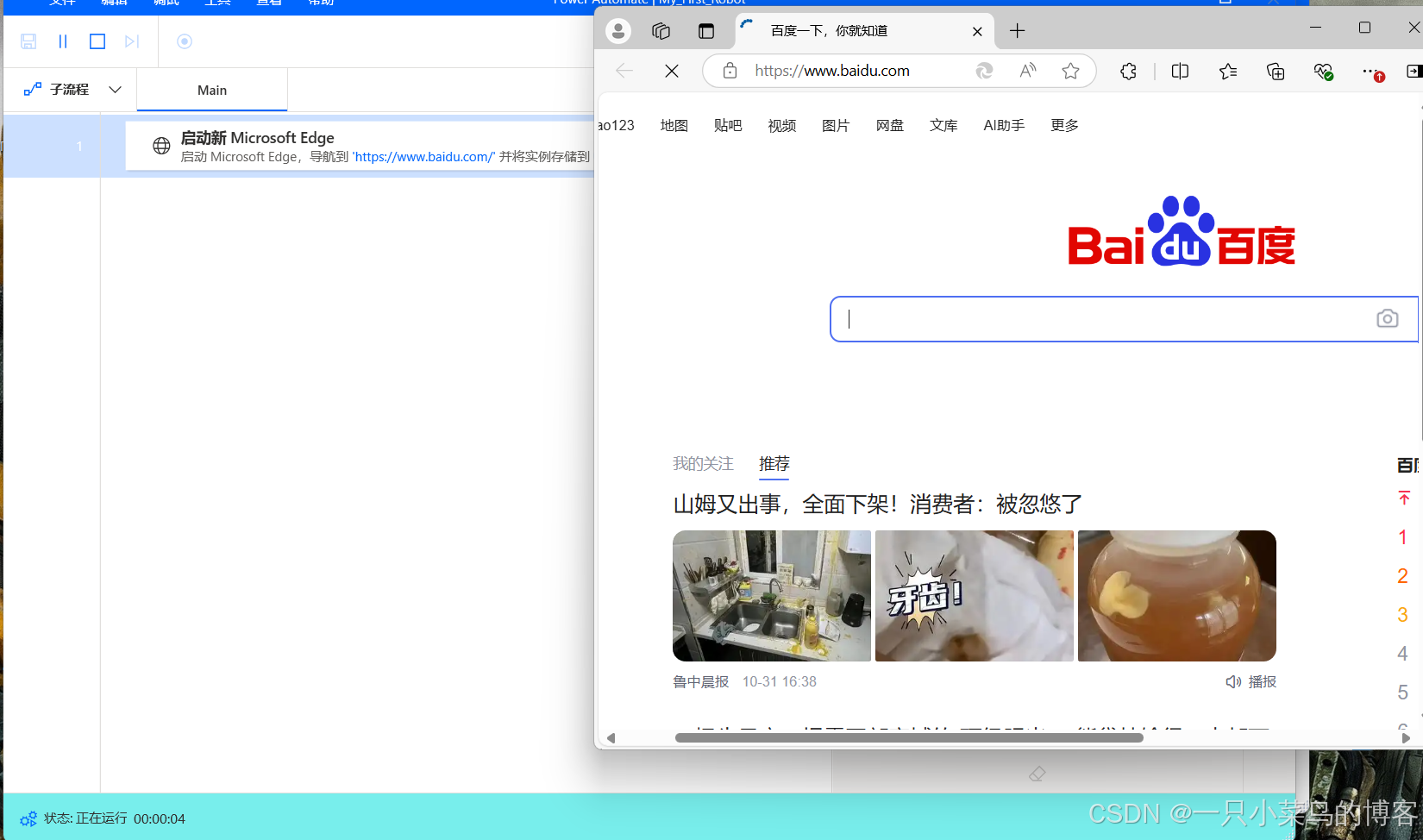Open the 视频 link on Baidu

(782, 126)
